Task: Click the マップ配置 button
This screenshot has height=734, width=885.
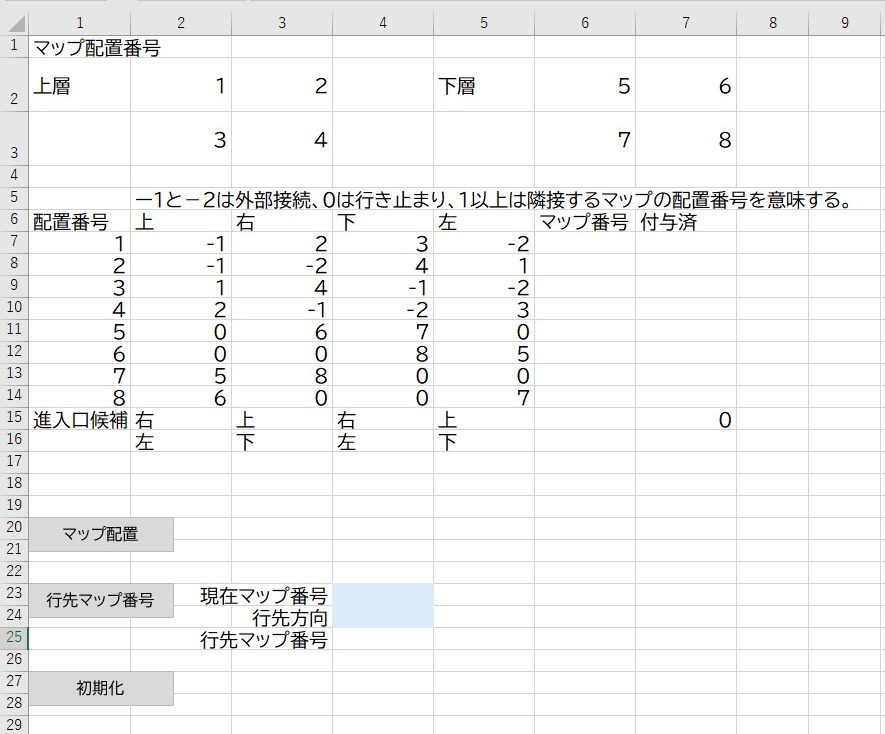Action: tap(101, 534)
